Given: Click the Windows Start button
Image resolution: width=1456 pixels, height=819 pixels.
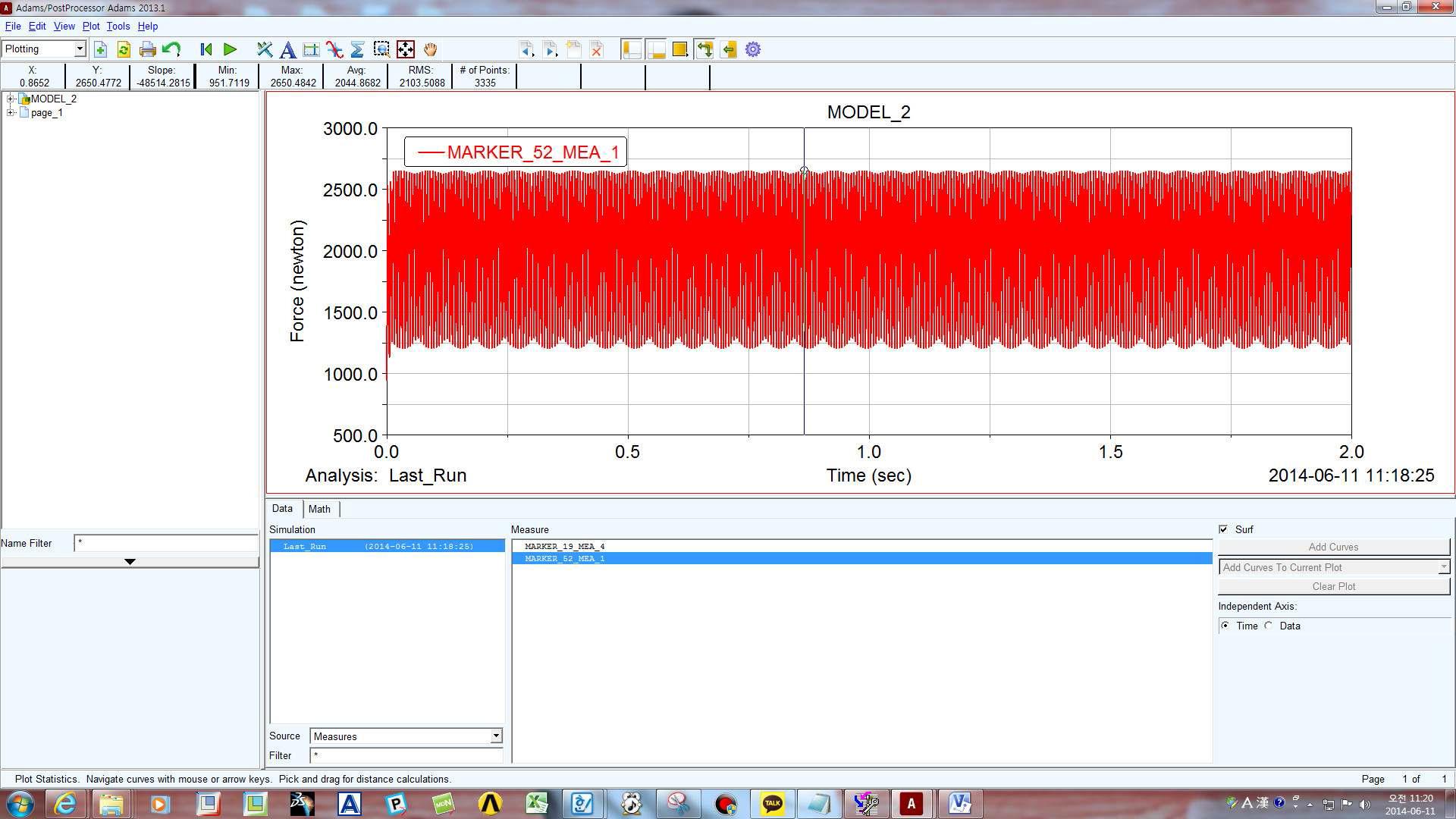Looking at the screenshot, I should [x=20, y=804].
